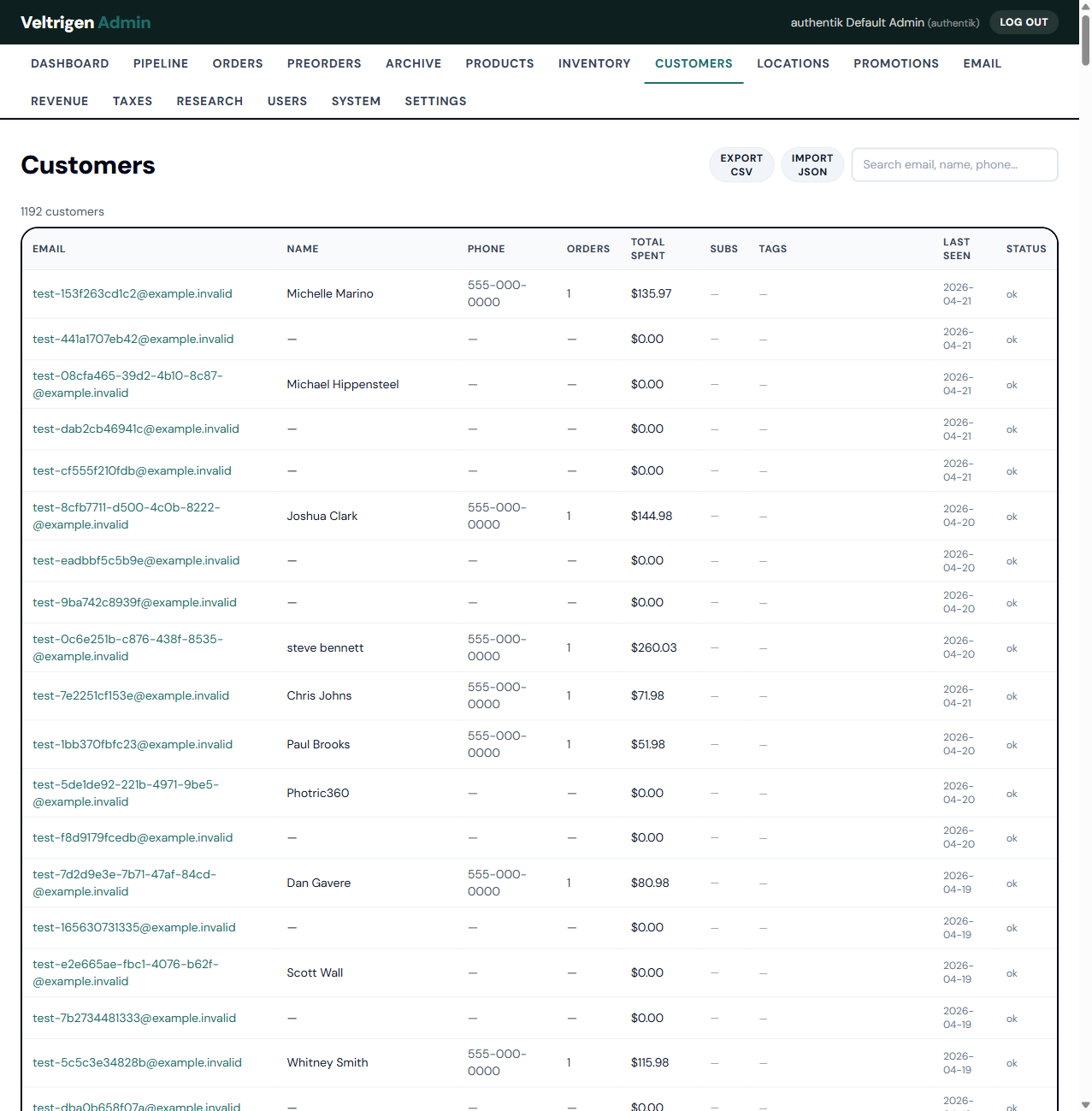Open the Locations tab
The image size is (1092, 1111).
793,63
